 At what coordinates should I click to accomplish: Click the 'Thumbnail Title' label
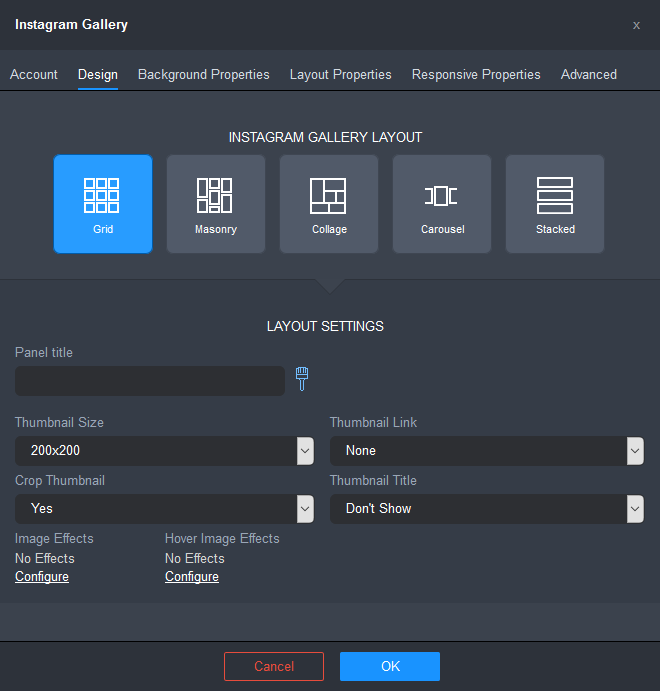coord(373,480)
